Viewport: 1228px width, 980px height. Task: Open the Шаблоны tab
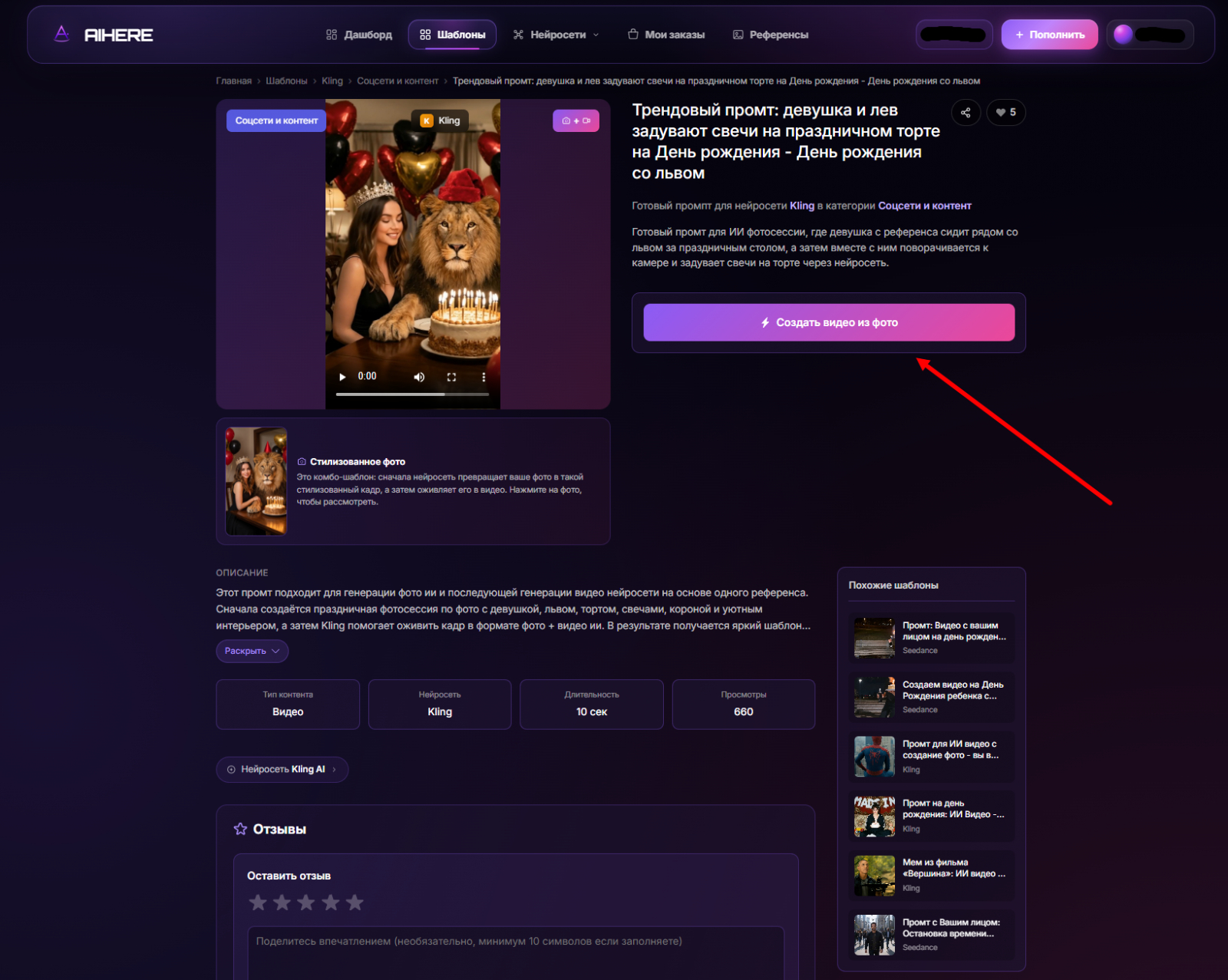pos(452,35)
